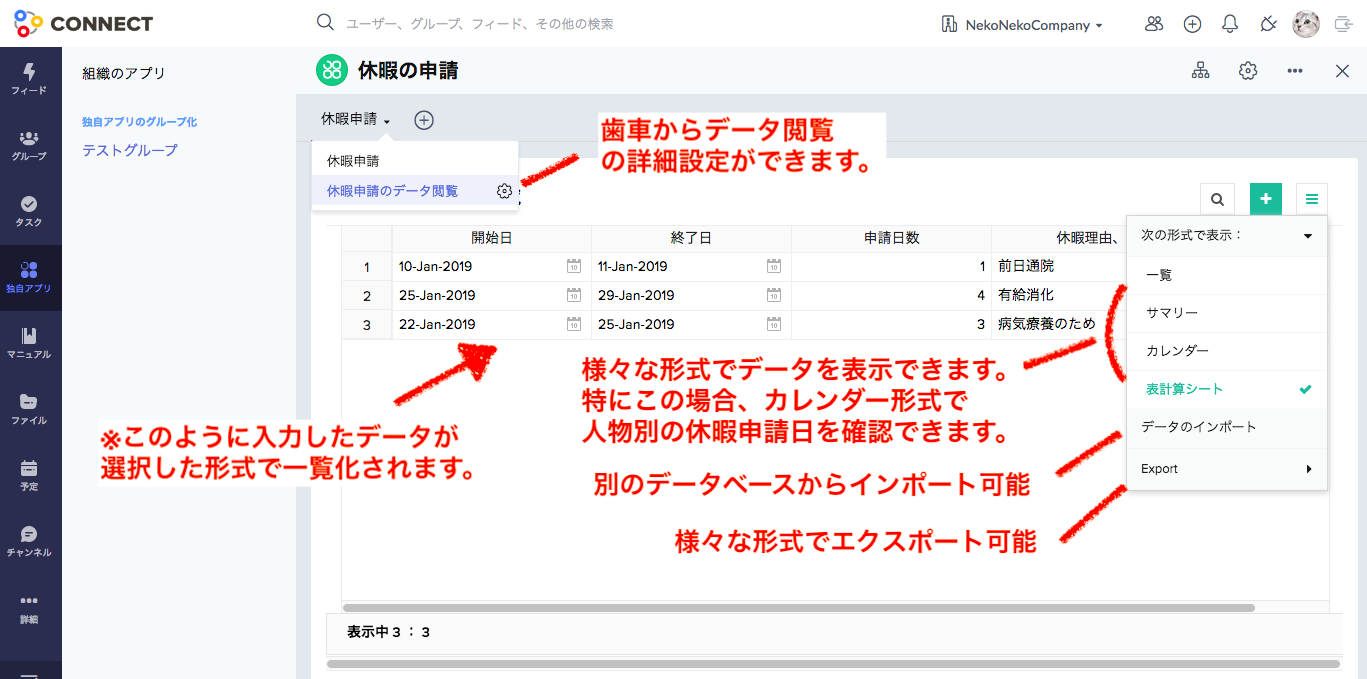This screenshot has width=1367, height=679.
Task: Open Files in the sidebar
Action: 29,409
